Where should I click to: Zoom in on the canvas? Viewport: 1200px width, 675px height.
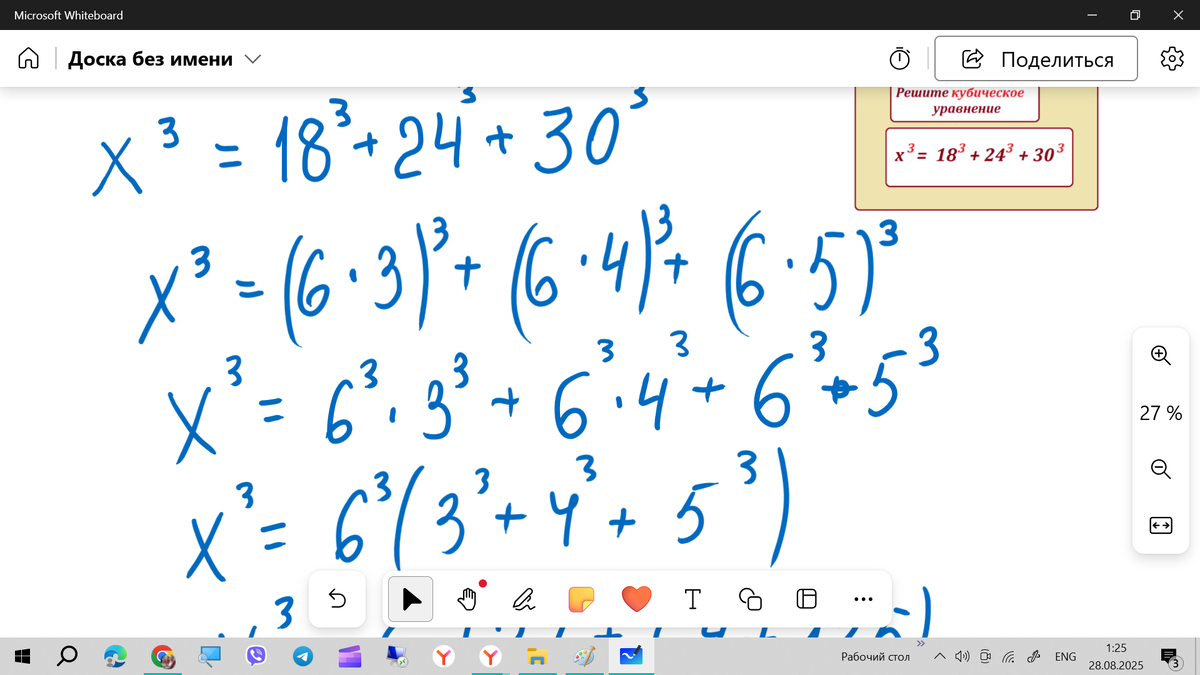click(1160, 355)
